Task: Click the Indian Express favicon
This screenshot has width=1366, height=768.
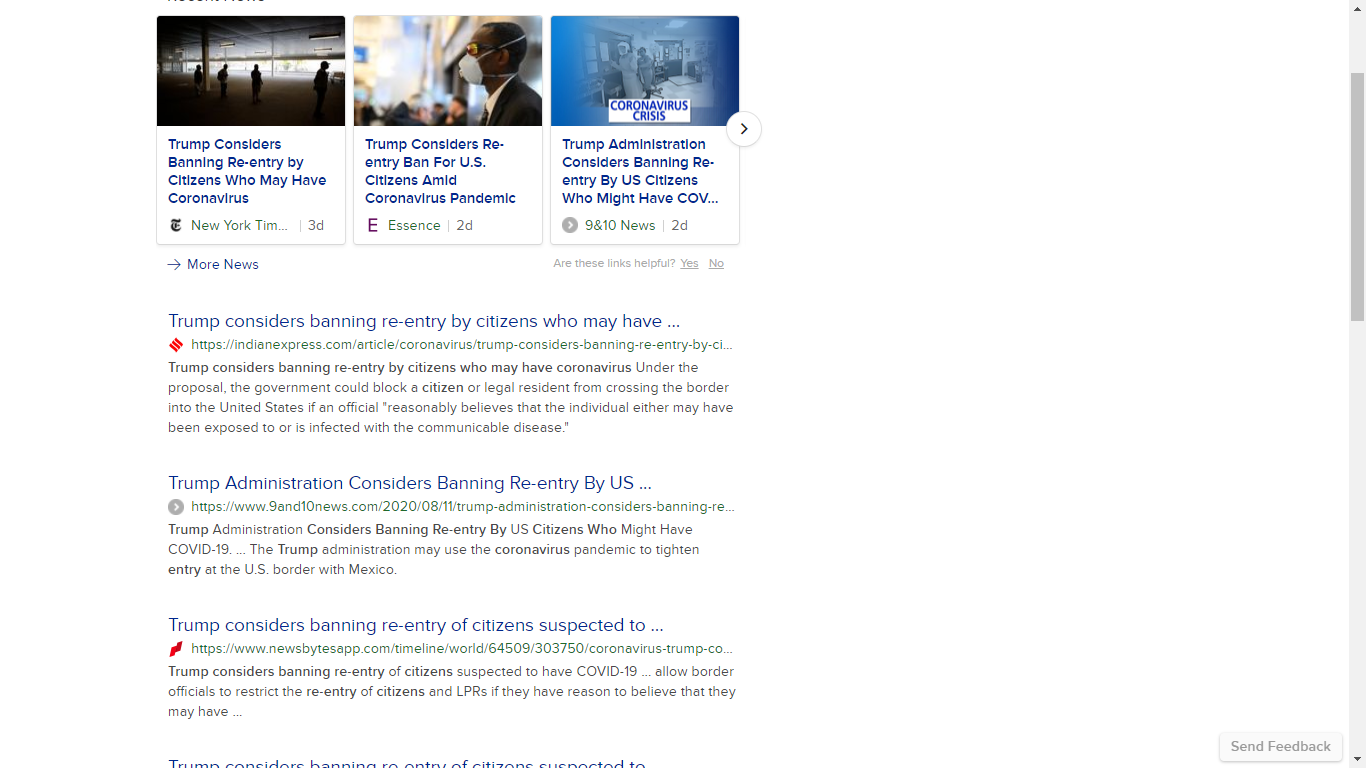Action: (x=176, y=345)
